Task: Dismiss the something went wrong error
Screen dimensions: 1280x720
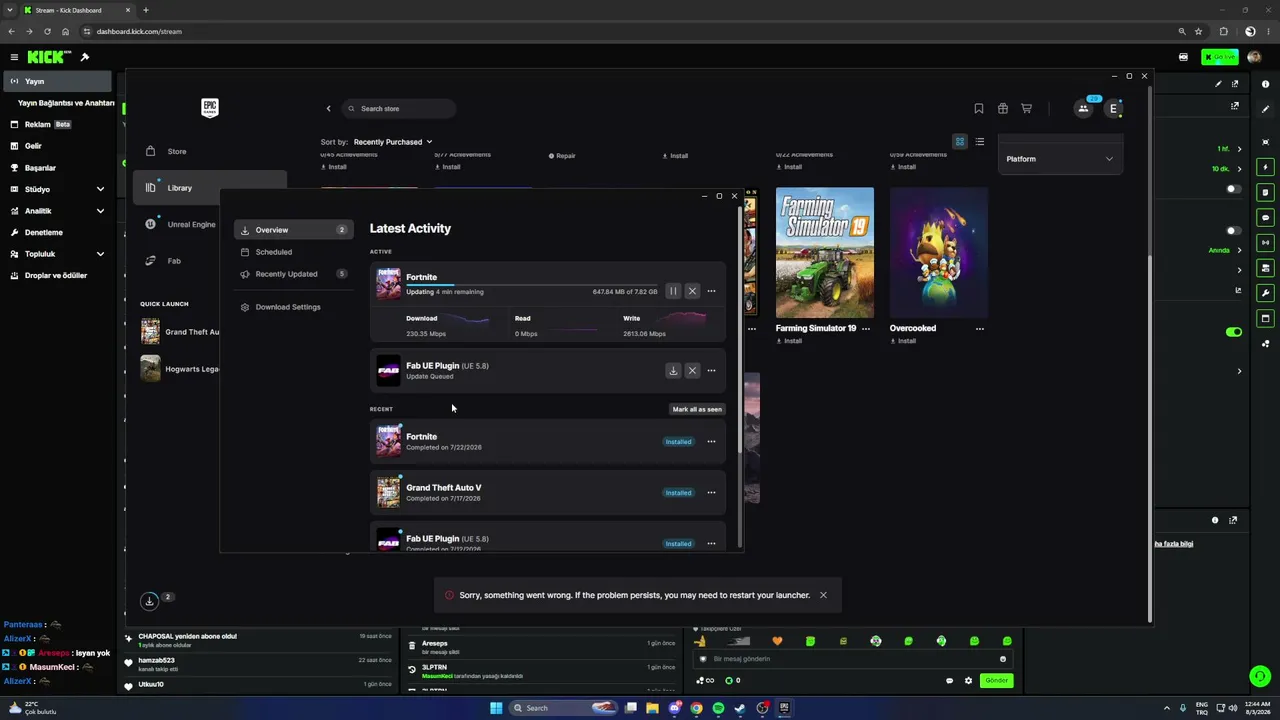Action: click(x=823, y=595)
